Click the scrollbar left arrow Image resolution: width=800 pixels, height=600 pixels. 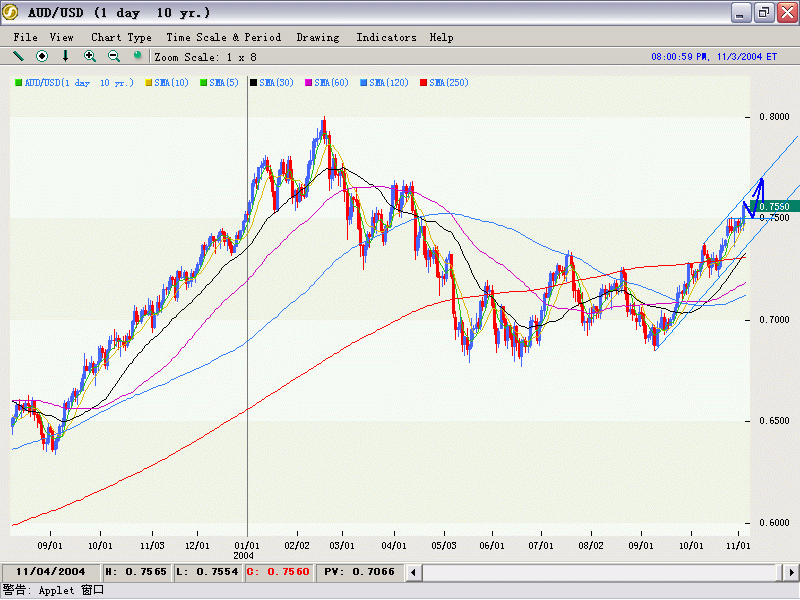pyautogui.click(x=413, y=572)
